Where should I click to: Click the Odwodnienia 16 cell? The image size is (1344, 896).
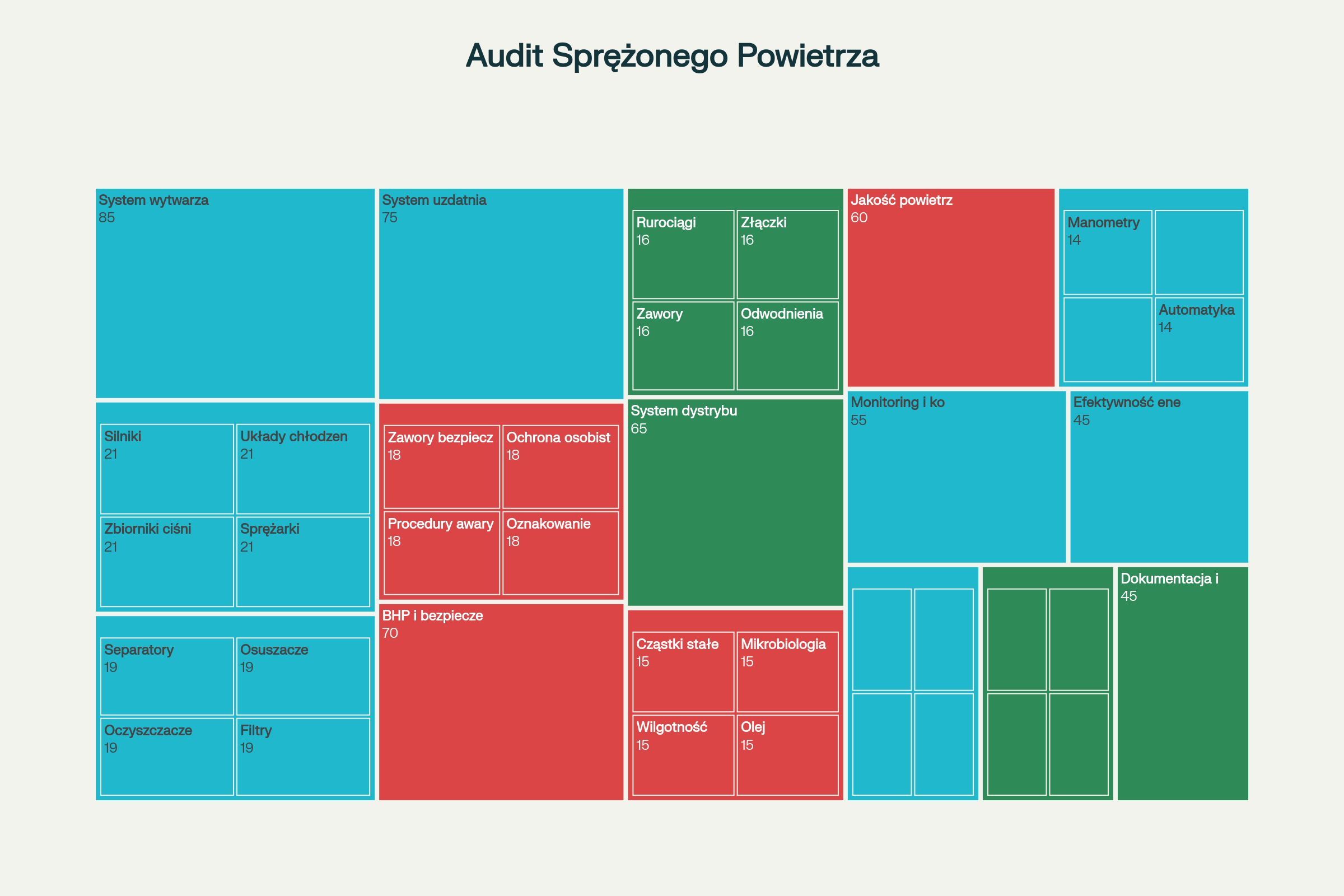click(x=787, y=346)
